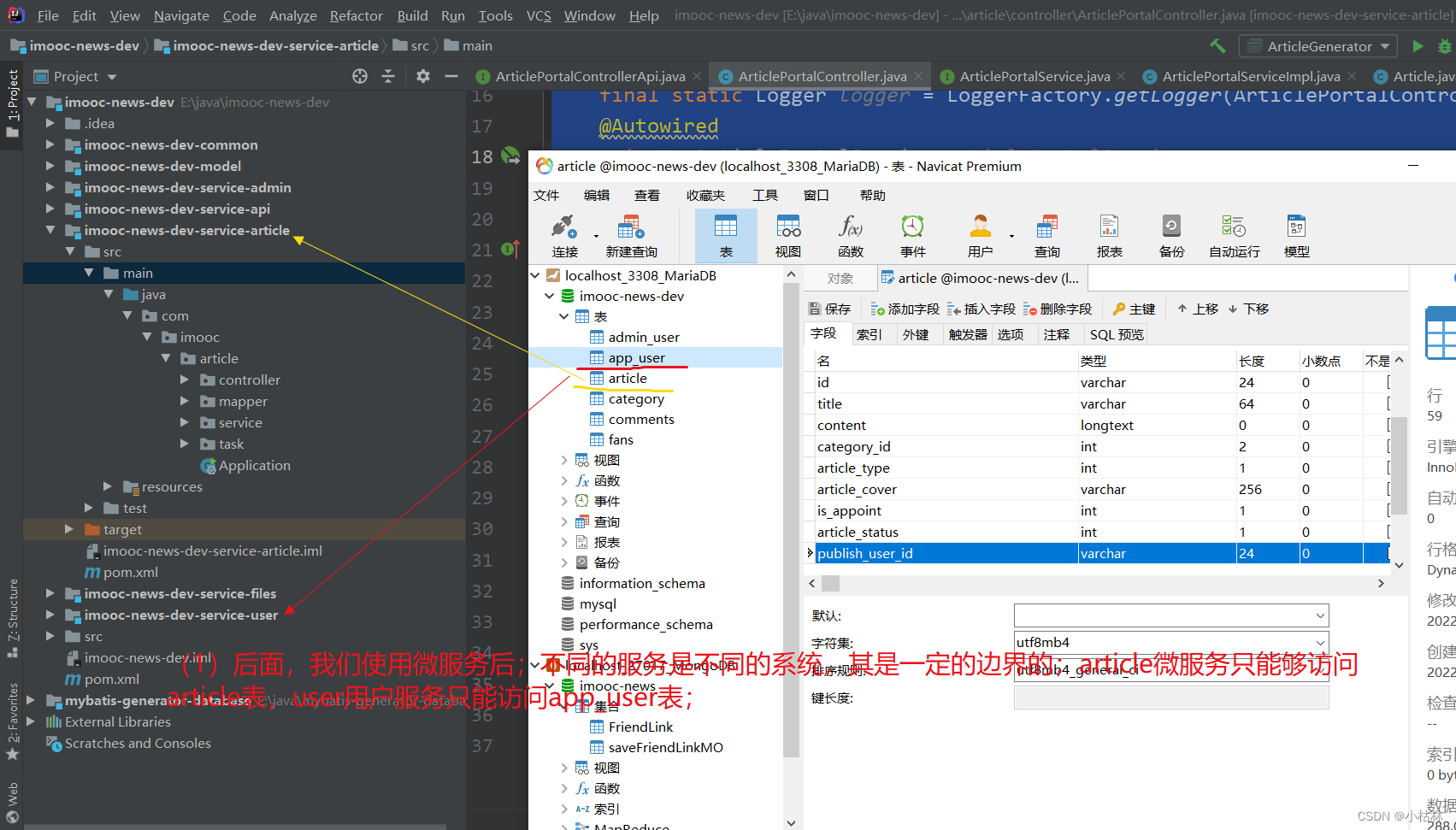Collapse localhost_3308_MariaDB connection node
The height and width of the screenshot is (830, 1456).
[x=535, y=275]
